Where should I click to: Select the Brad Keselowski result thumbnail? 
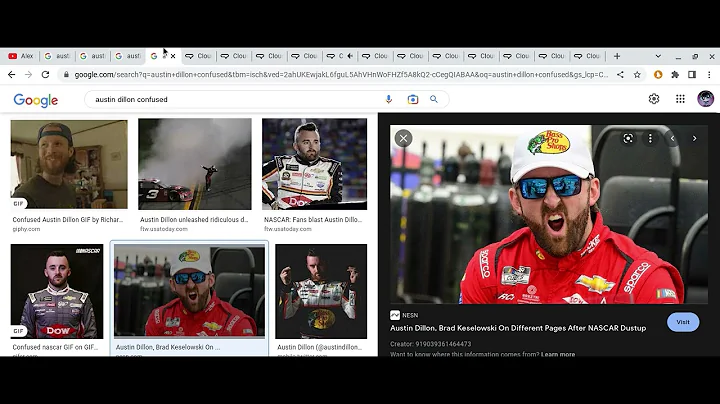click(189, 291)
